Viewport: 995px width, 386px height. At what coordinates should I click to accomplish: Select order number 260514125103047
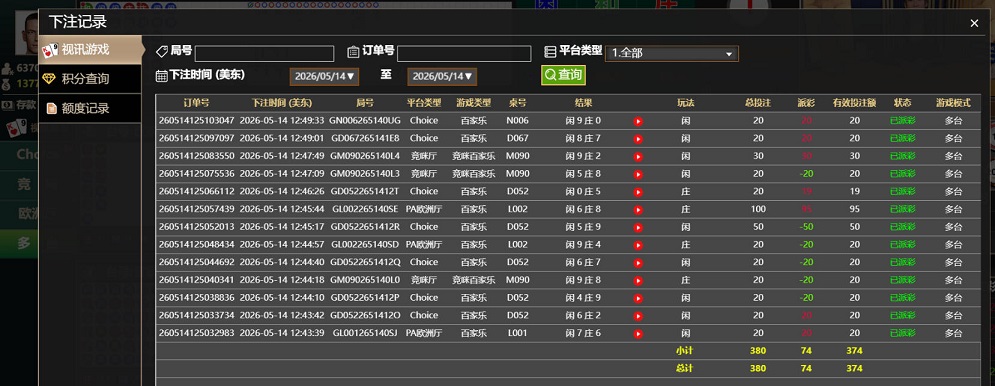(x=196, y=121)
